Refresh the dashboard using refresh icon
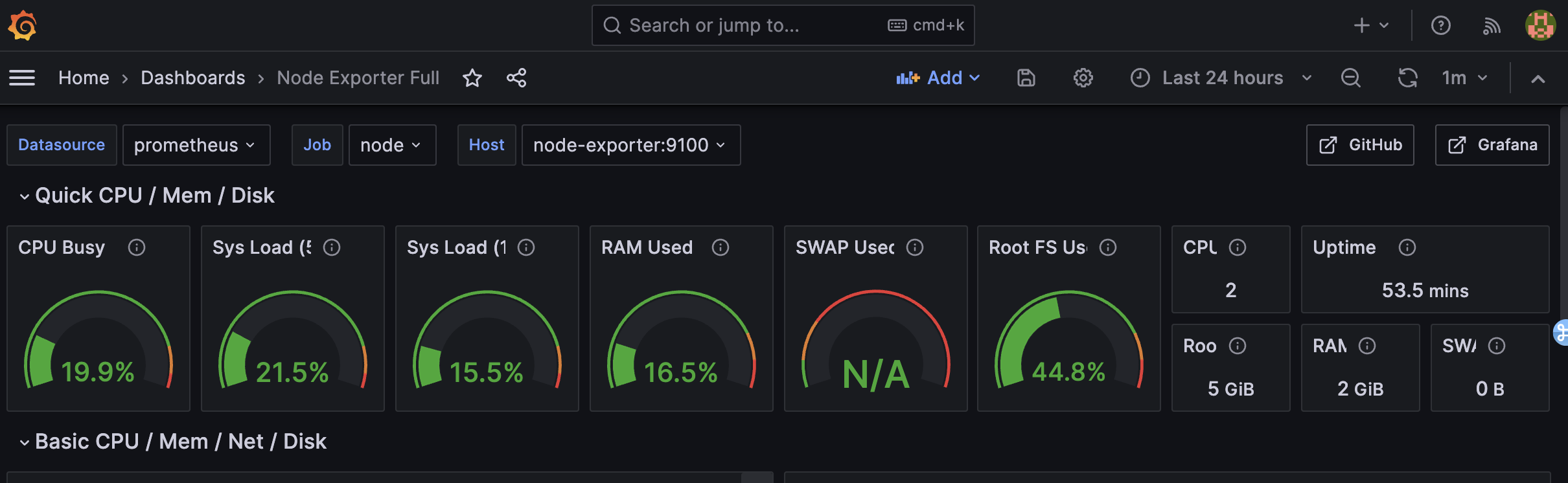The width and height of the screenshot is (1568, 483). pyautogui.click(x=1407, y=78)
